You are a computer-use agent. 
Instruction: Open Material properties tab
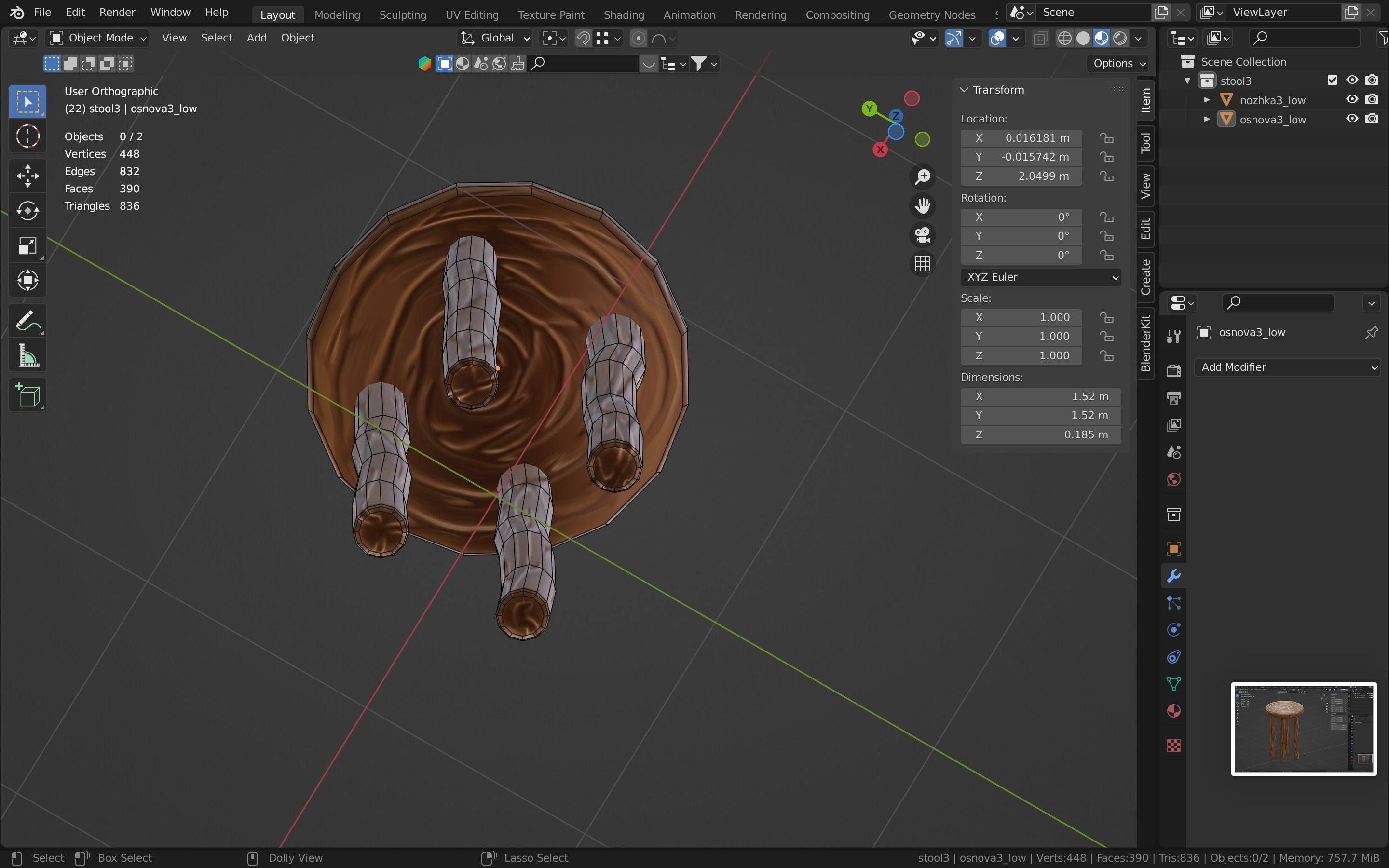1174,711
